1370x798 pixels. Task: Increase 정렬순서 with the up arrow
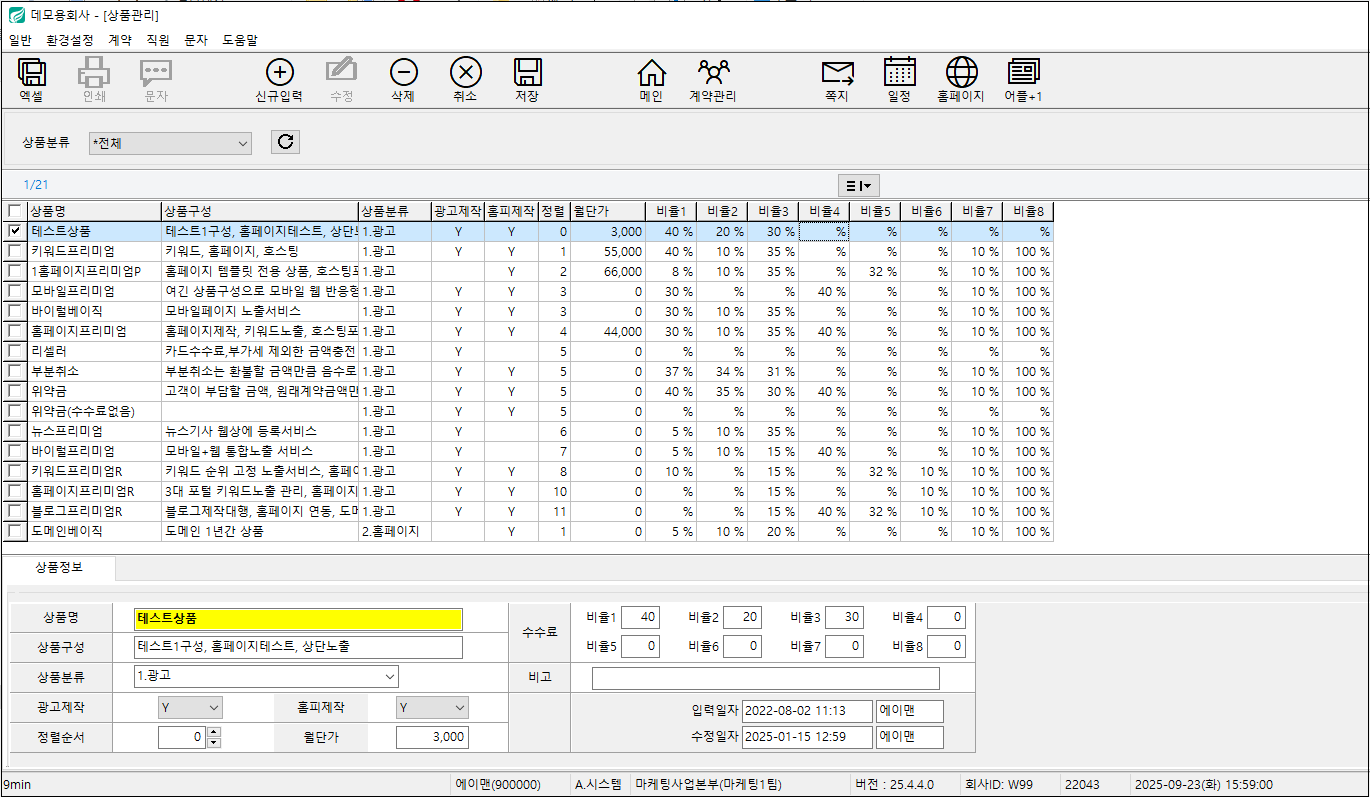[x=213, y=733]
